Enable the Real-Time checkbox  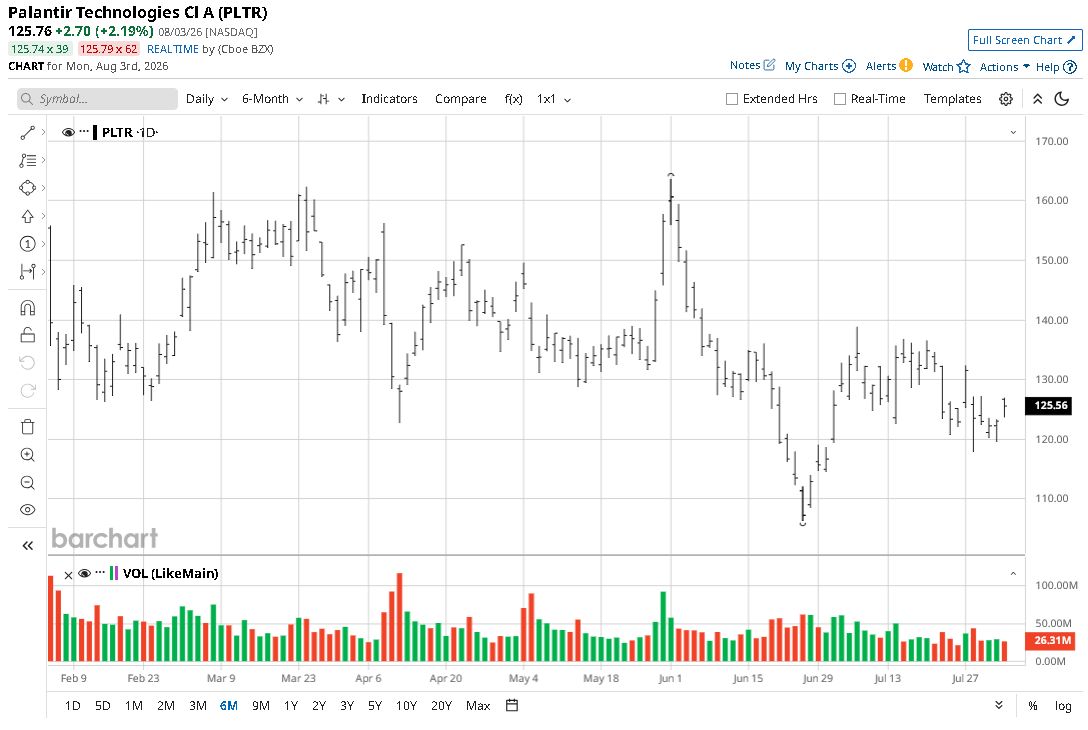click(840, 99)
